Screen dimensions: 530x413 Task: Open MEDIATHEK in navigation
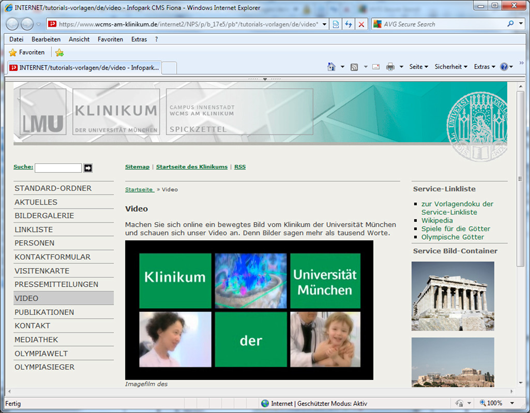coord(64,340)
